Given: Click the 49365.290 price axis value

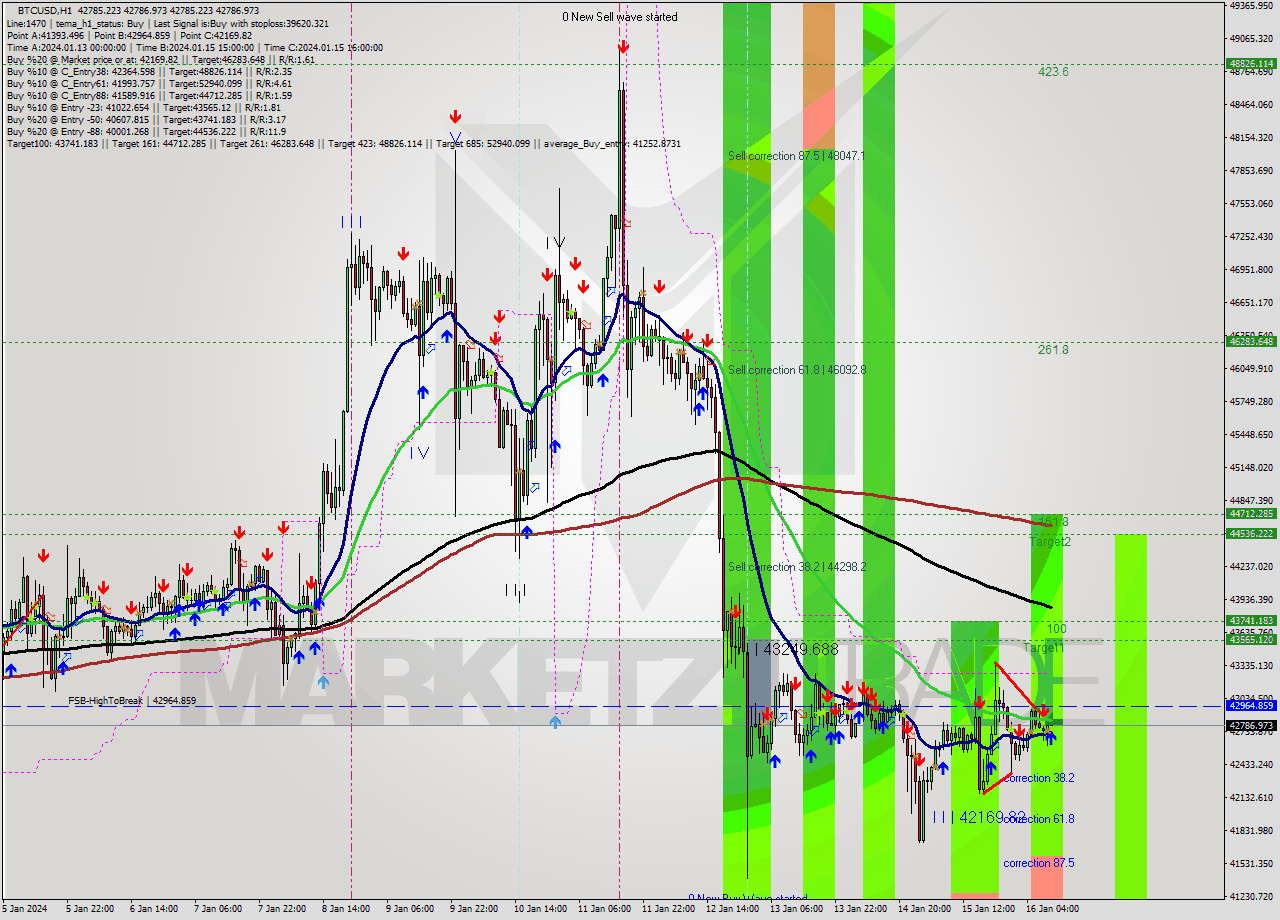Looking at the screenshot, I should pyautogui.click(x=1251, y=6).
